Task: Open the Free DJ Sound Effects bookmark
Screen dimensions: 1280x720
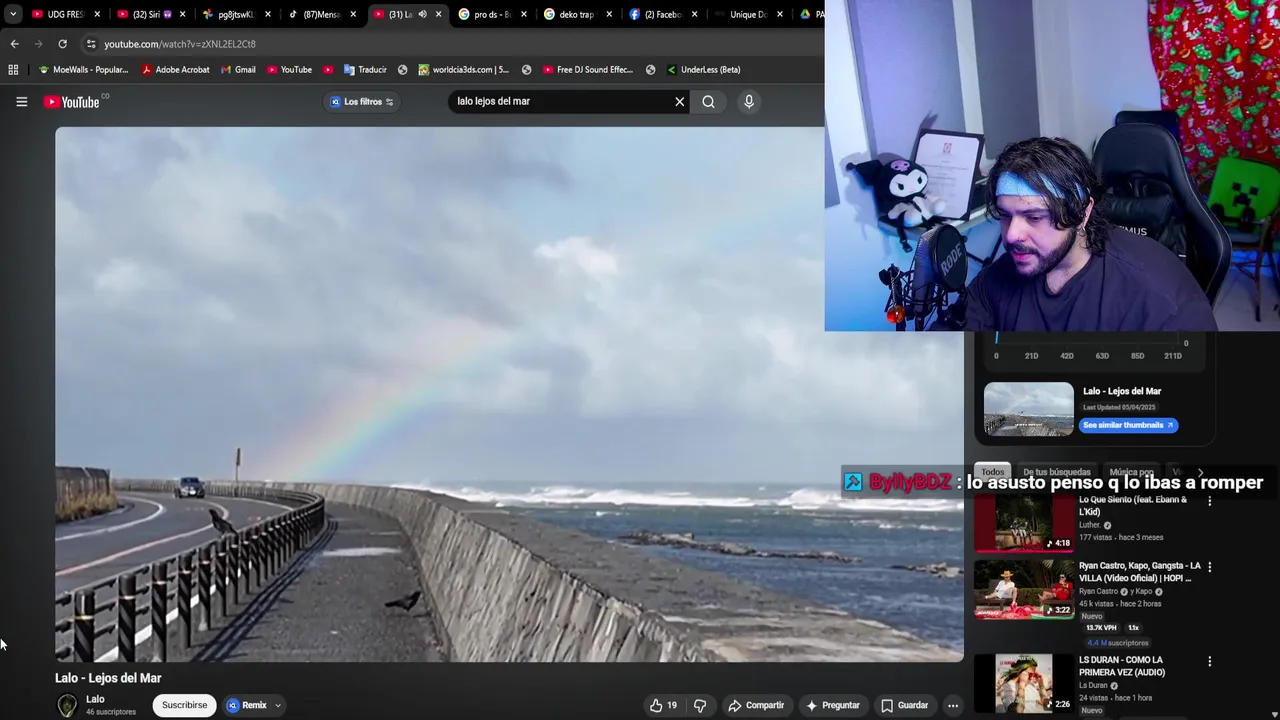Action: (588, 70)
